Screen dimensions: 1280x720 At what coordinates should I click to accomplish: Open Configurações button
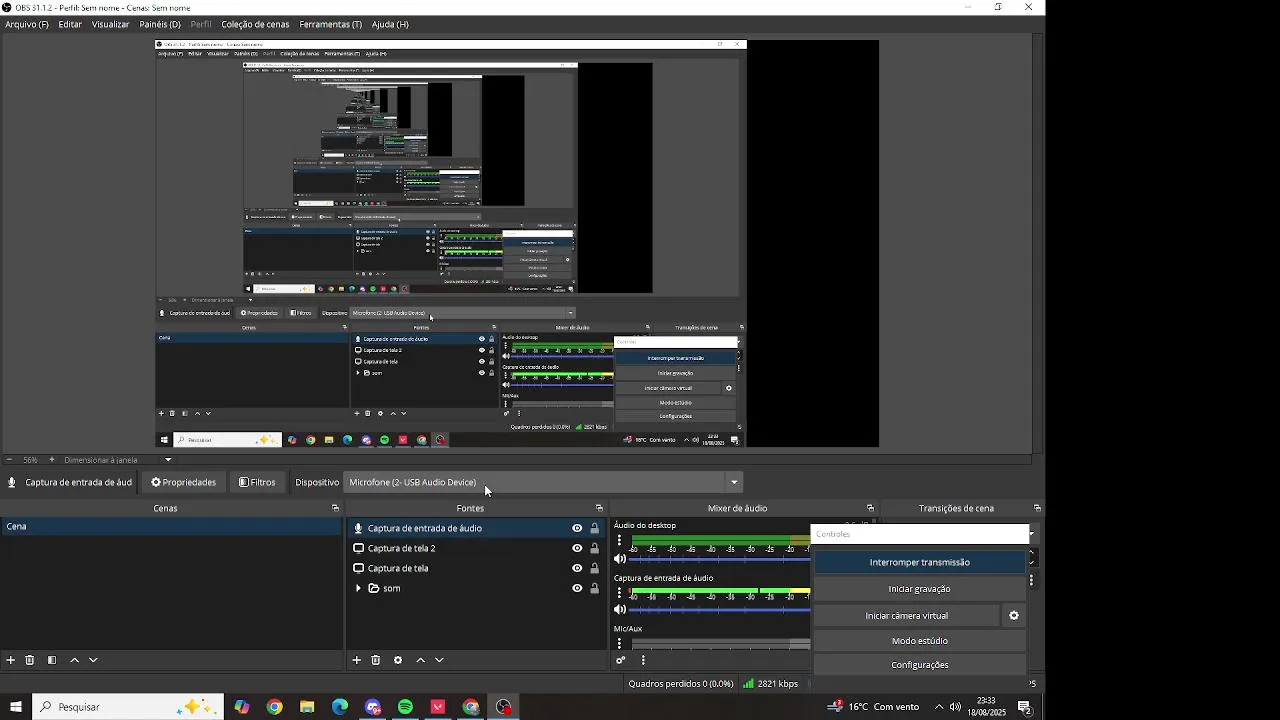(x=920, y=665)
